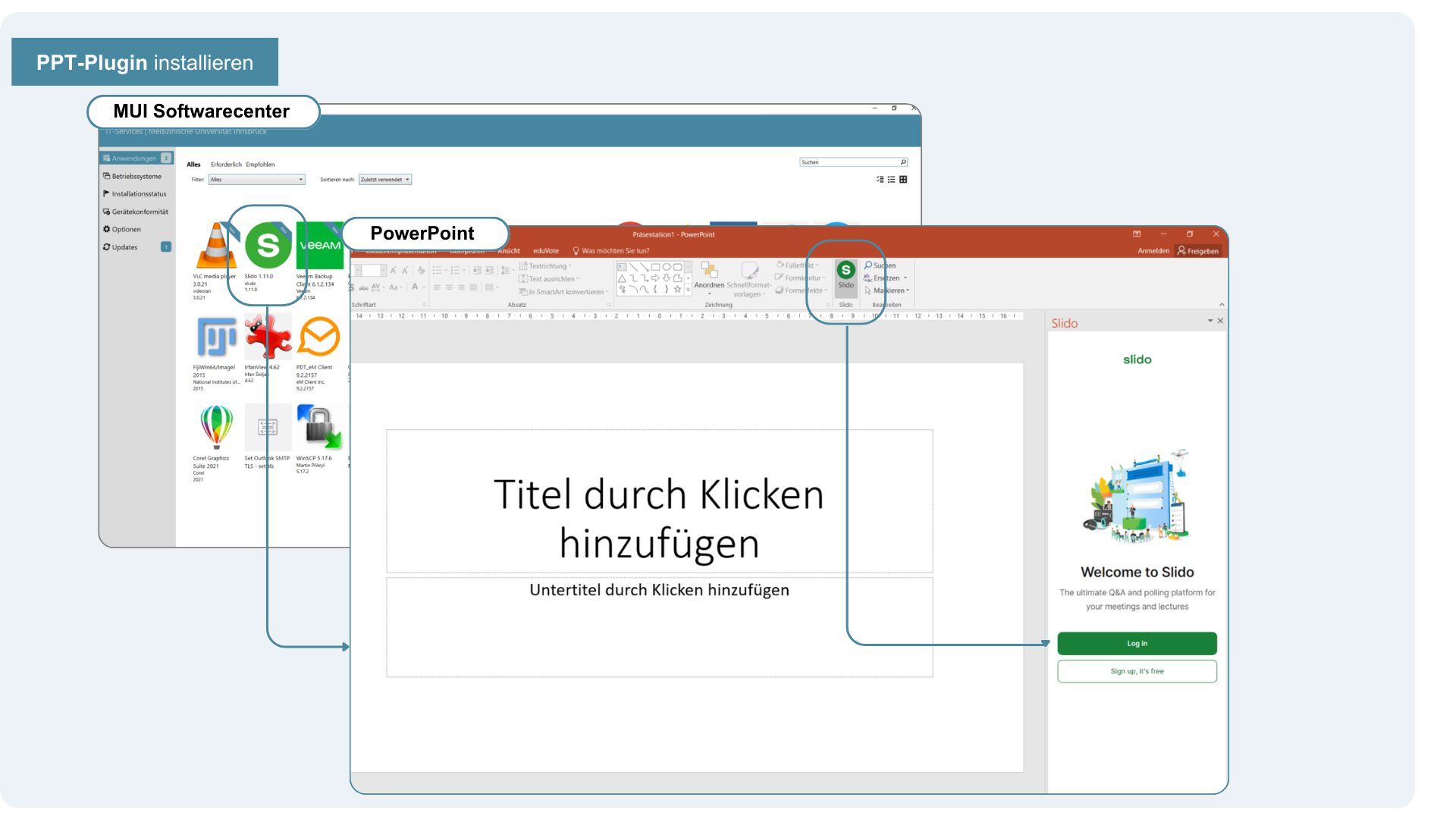Select Empfohlen tab in Softwarecenter

[260, 165]
